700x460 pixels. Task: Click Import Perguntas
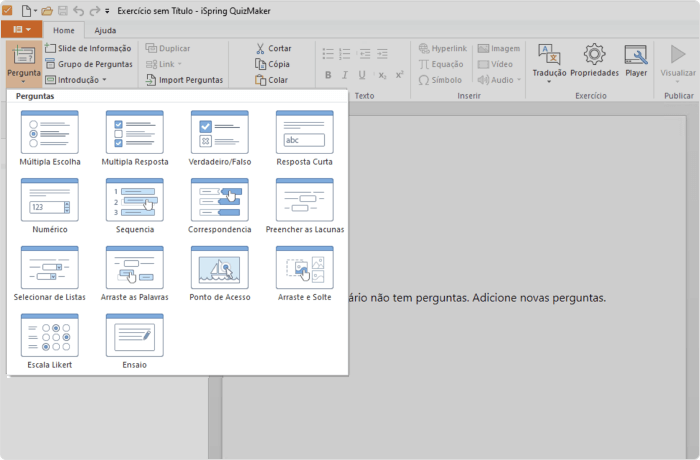pos(184,80)
